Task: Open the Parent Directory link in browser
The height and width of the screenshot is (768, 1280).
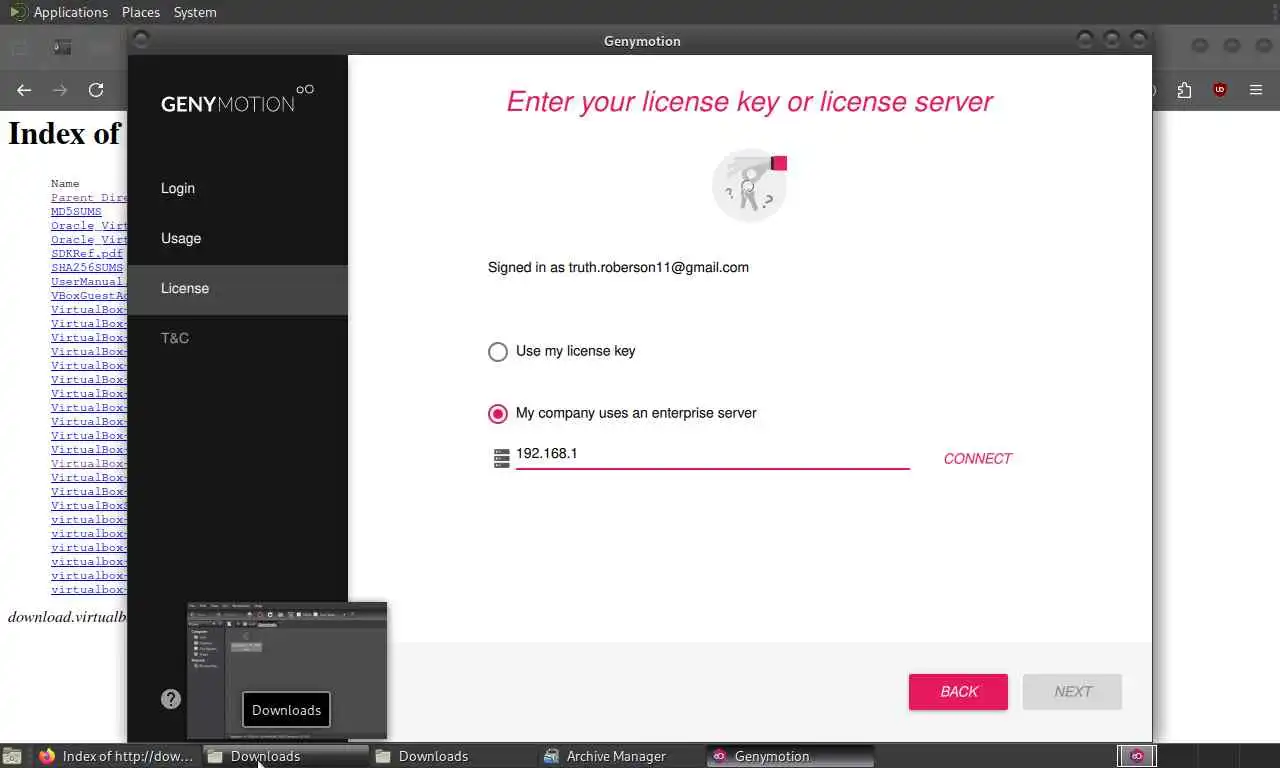Action: [89, 198]
